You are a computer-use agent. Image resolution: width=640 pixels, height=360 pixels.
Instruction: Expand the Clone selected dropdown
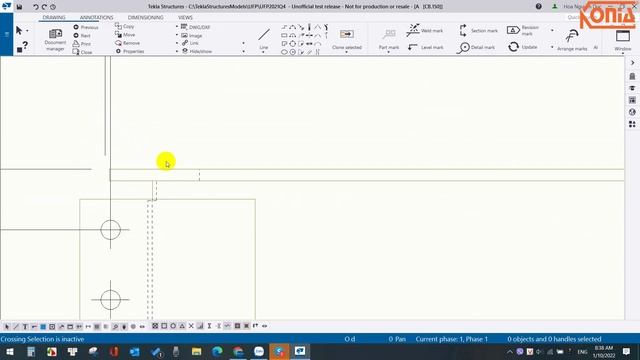click(347, 53)
